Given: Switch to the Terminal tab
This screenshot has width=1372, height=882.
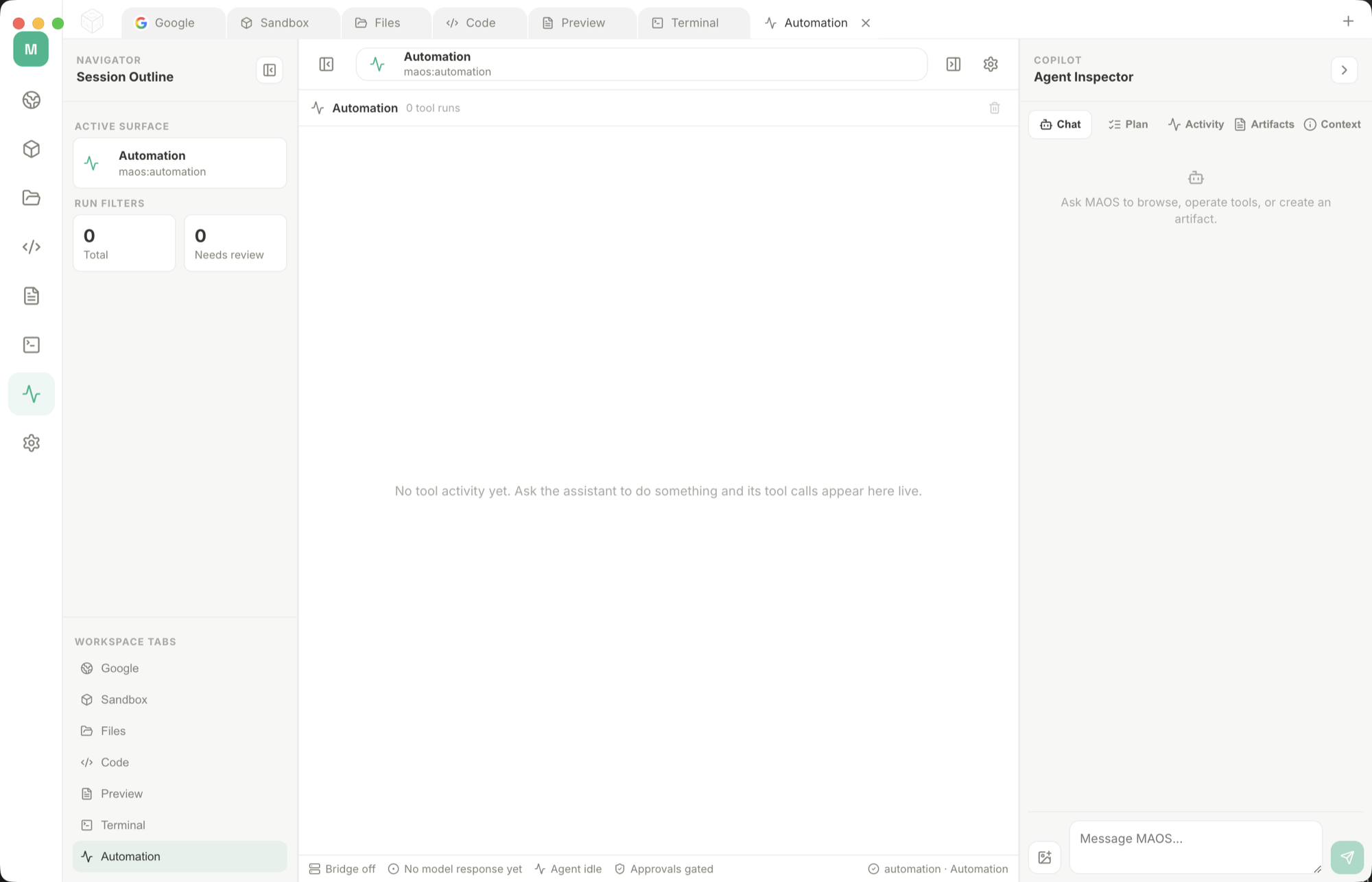Looking at the screenshot, I should point(694,23).
